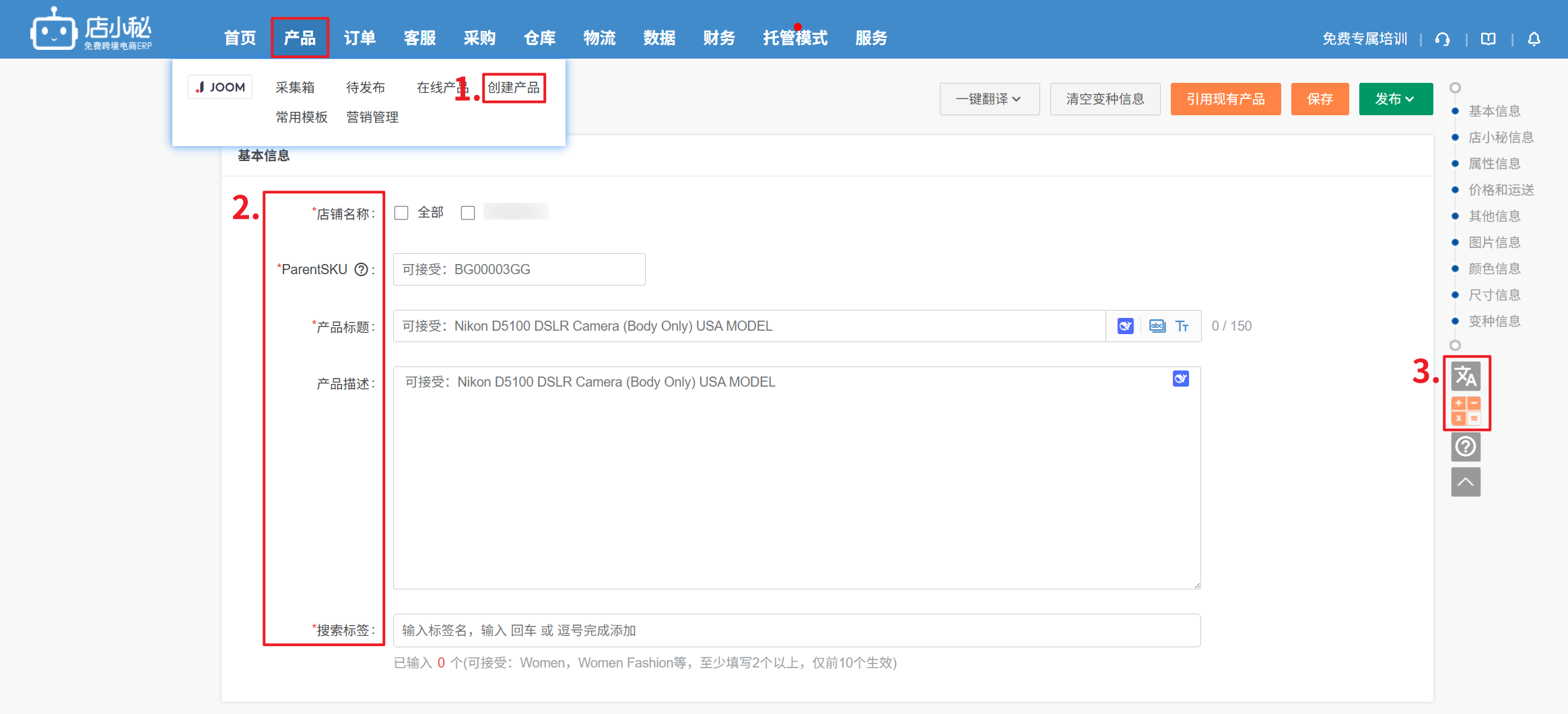
Task: Check the 全部 store checkbox
Action: 401,213
